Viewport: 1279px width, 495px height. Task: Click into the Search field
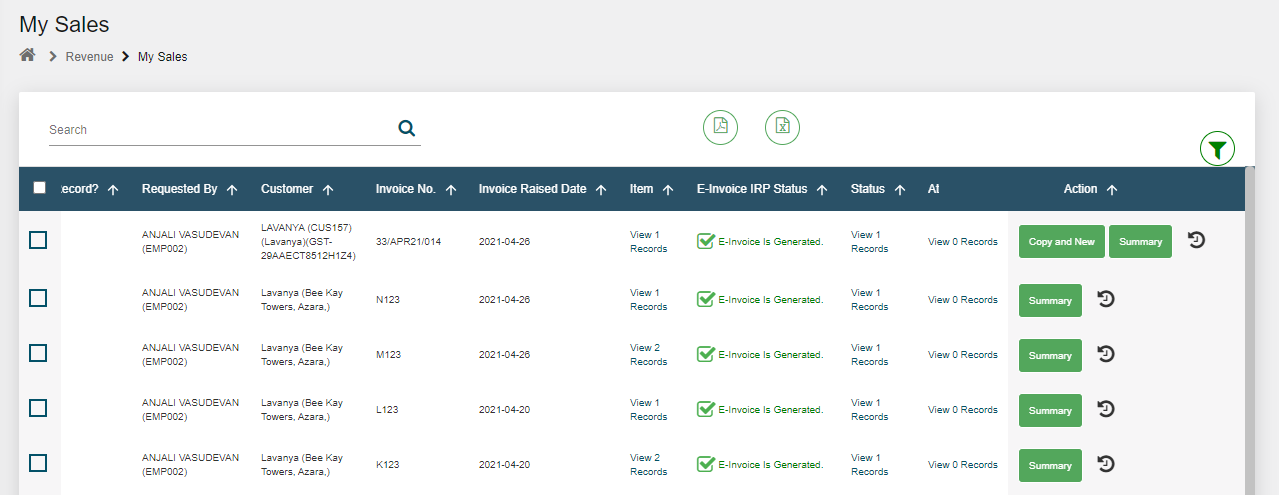[220, 130]
